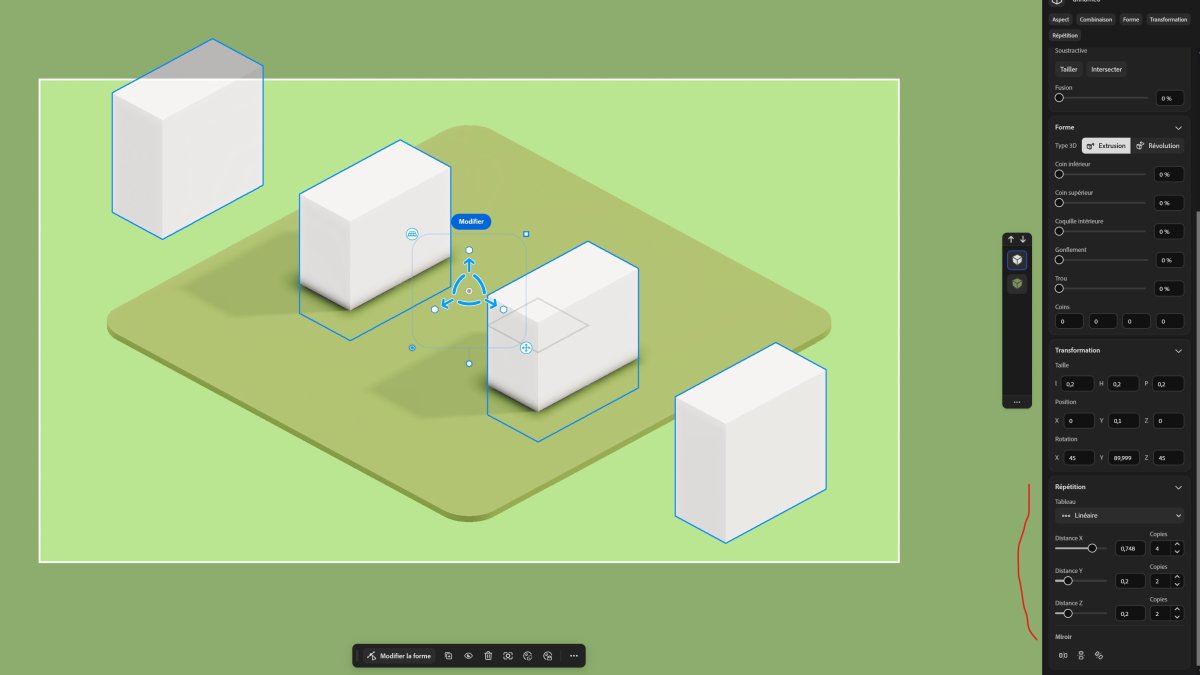Collapse the Forme section chevron
1200x675 pixels.
[x=1178, y=128]
